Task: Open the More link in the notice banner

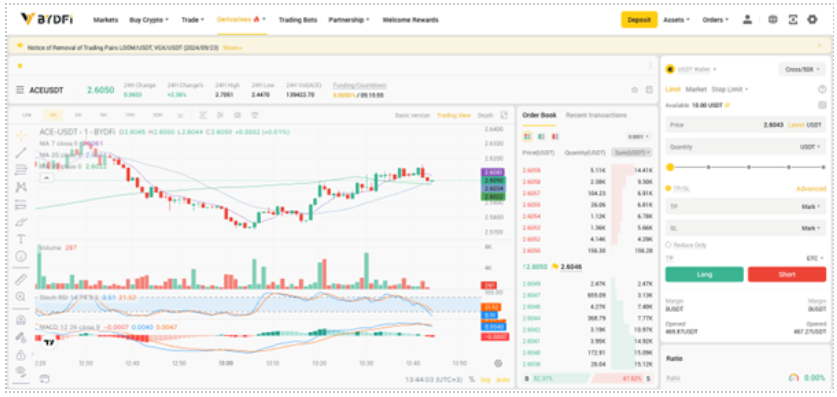Action: pyautogui.click(x=233, y=47)
